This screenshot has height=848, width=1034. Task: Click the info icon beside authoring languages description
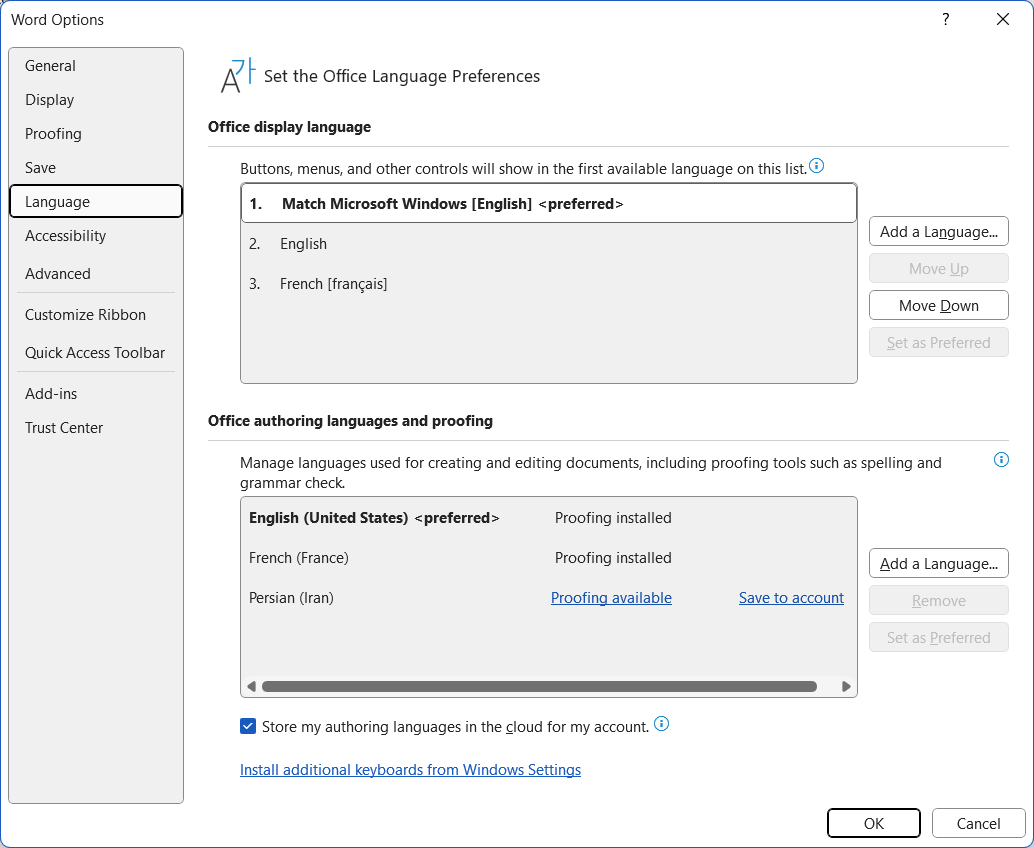point(1001,460)
